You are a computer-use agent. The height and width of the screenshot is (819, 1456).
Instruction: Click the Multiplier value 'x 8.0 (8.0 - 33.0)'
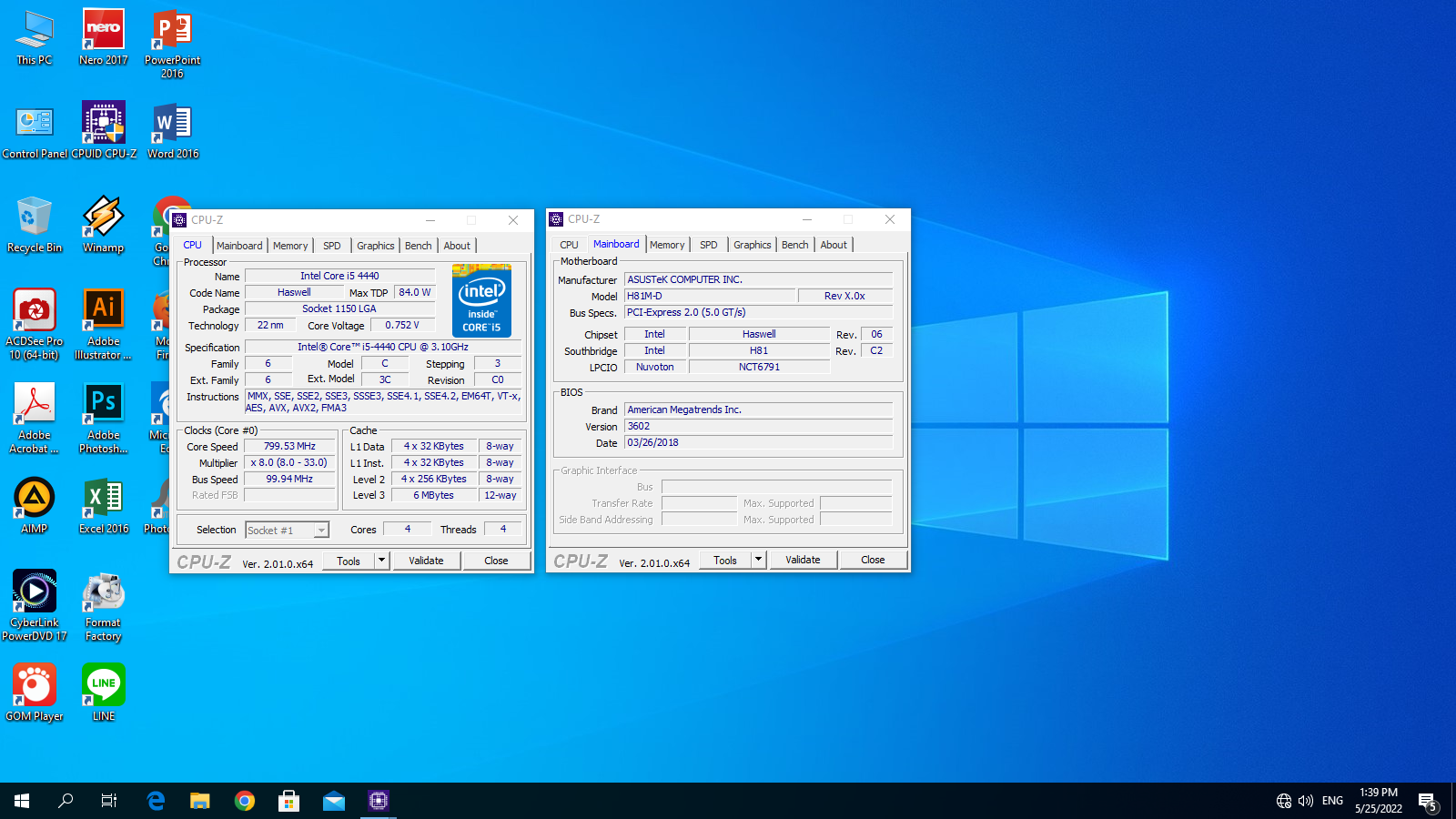pyautogui.click(x=290, y=462)
